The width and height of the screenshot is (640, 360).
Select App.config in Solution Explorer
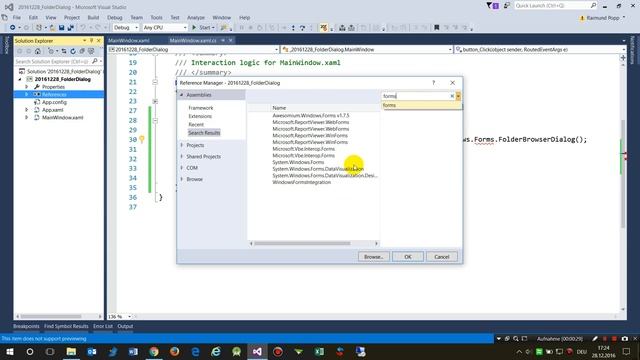coord(54,102)
